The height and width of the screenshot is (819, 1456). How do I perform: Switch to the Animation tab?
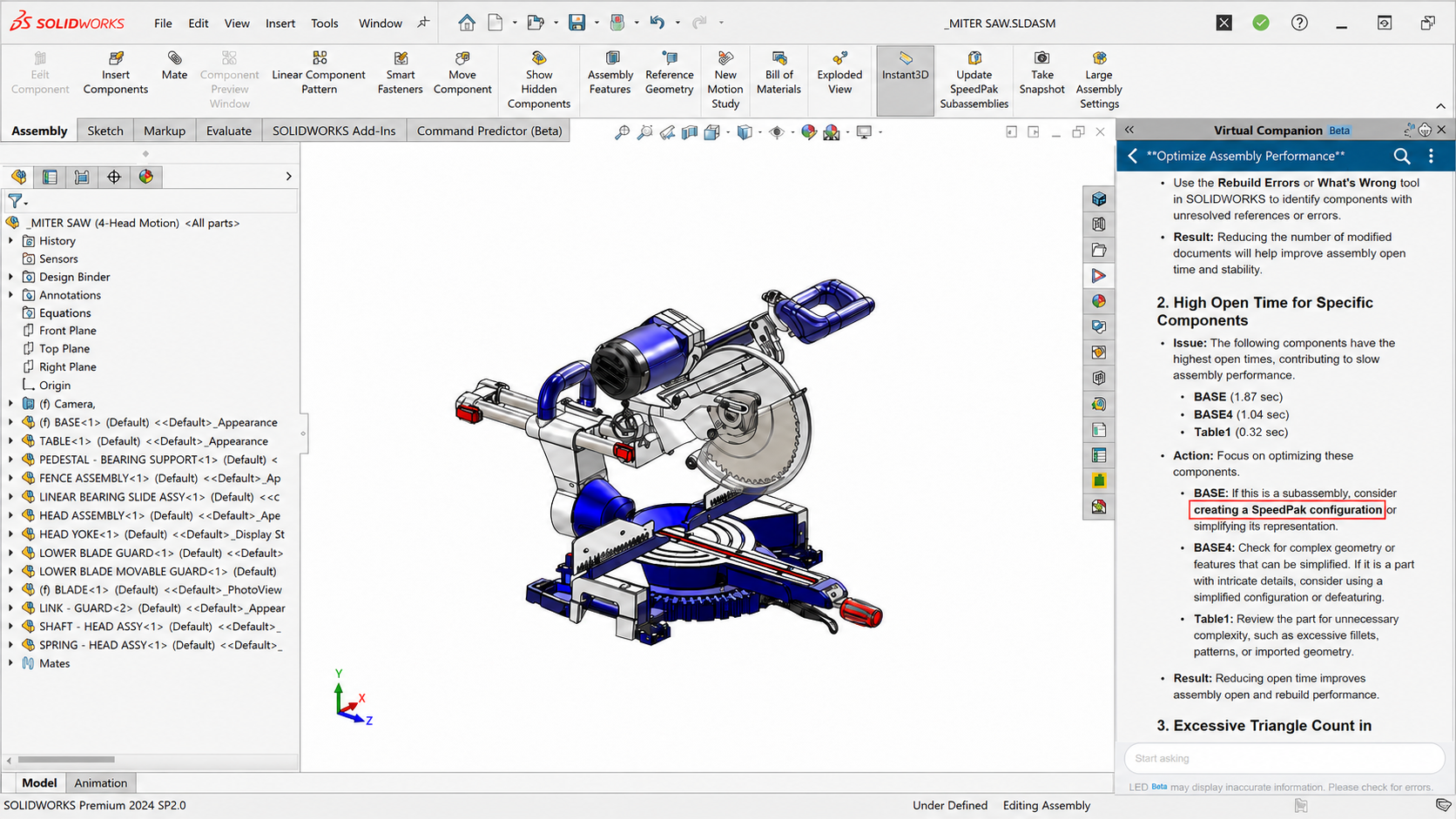coord(100,782)
